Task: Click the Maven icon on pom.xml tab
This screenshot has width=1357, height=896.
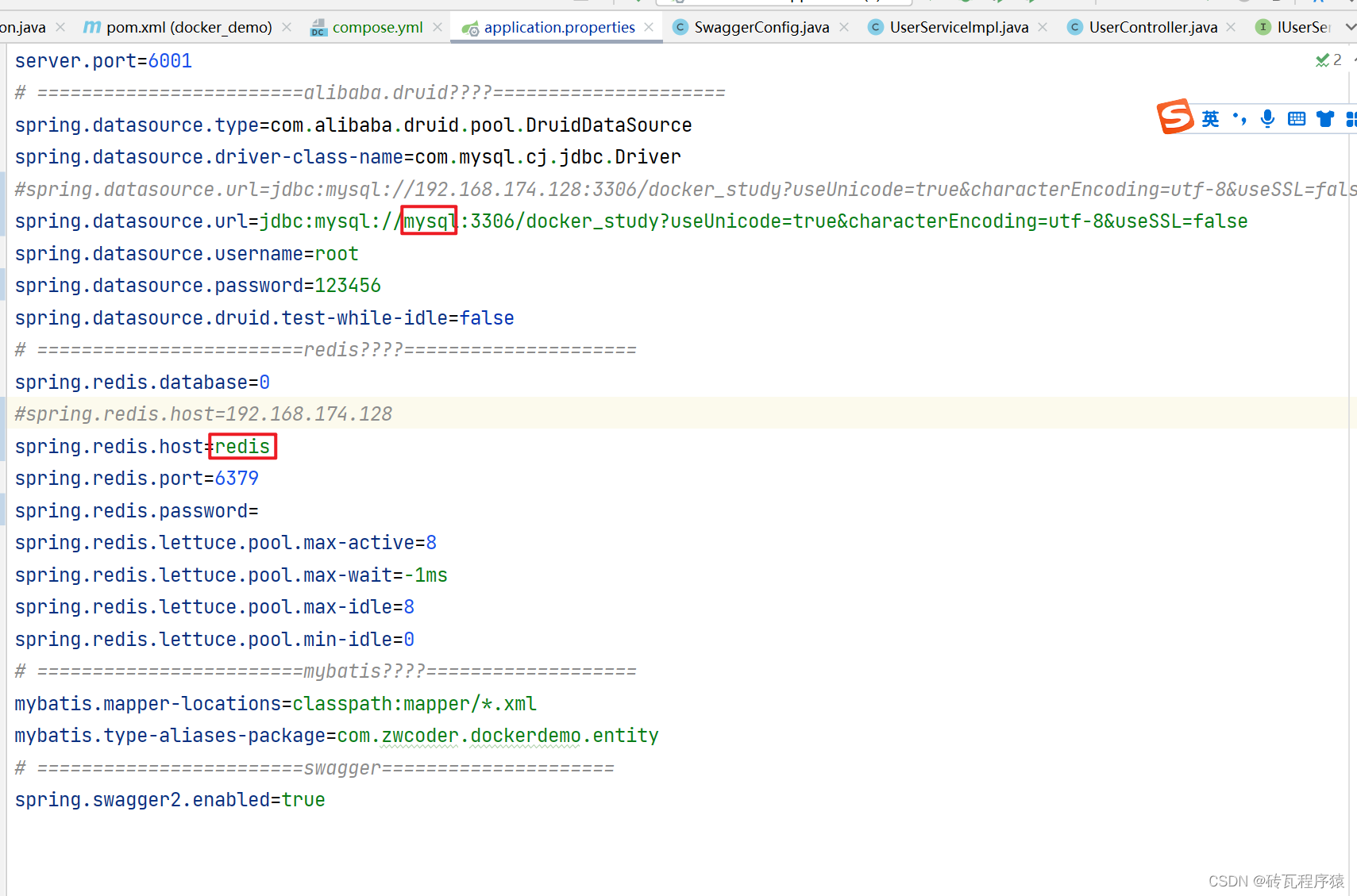Action: (92, 27)
